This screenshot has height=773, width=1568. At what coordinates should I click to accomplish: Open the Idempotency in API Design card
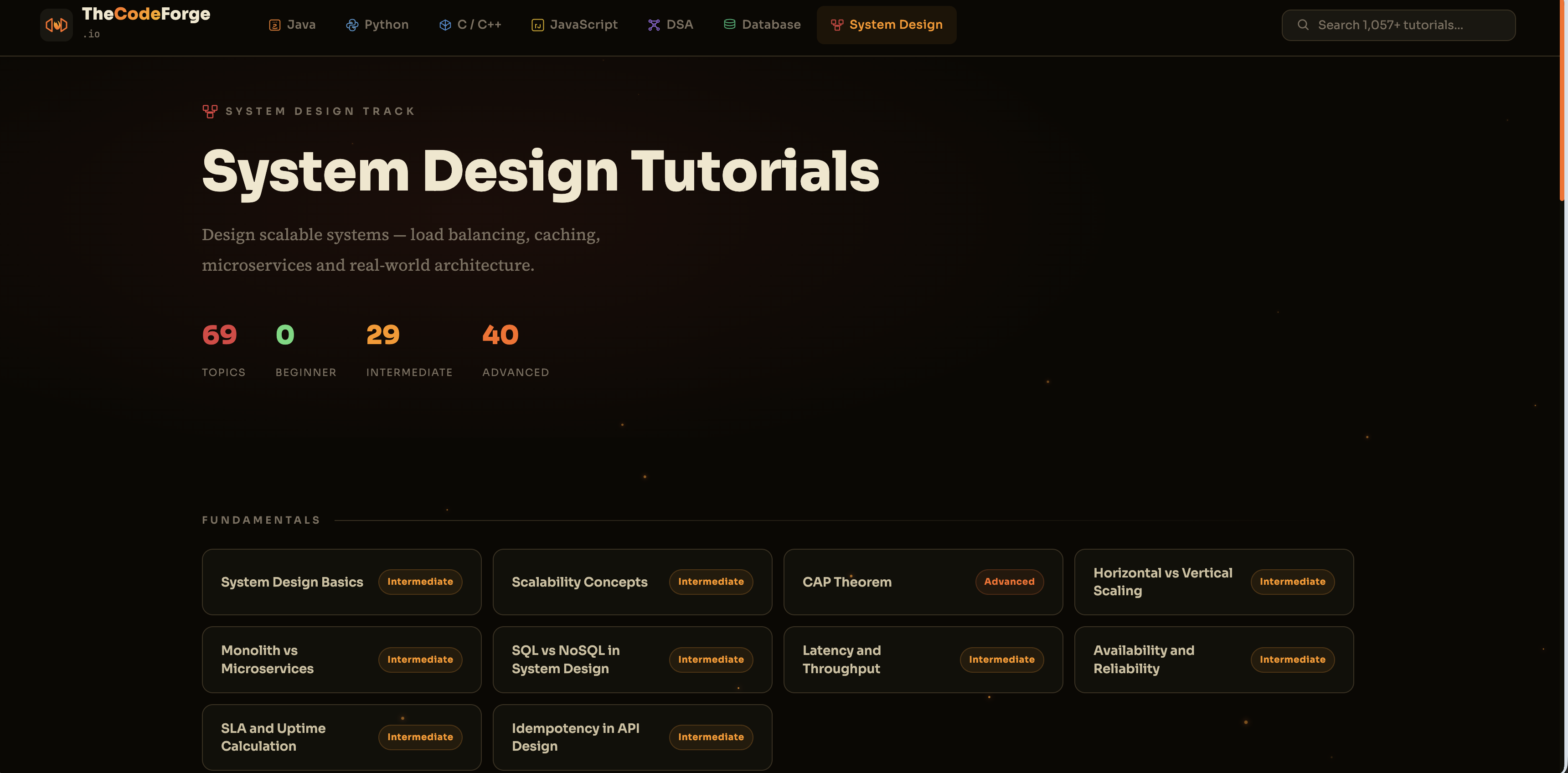[x=632, y=737]
